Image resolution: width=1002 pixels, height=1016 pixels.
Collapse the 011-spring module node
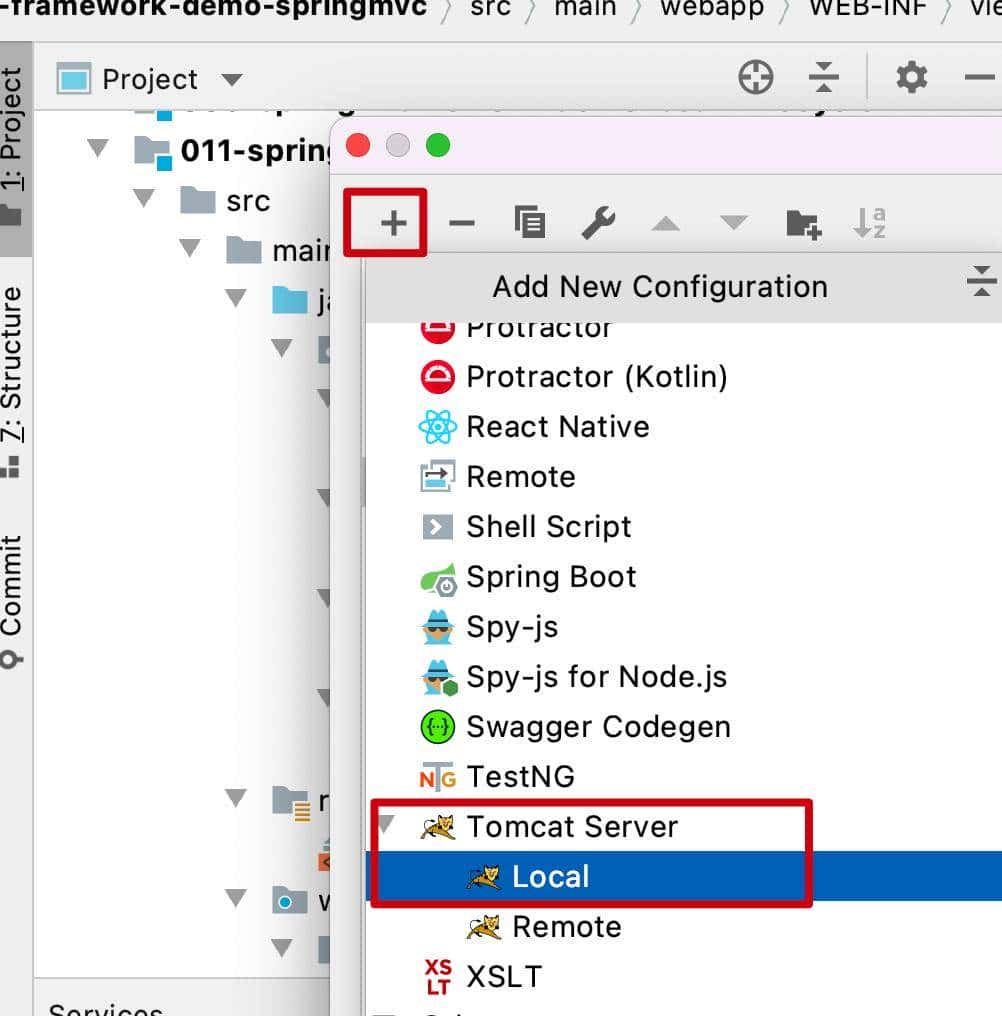pyautogui.click(x=98, y=147)
